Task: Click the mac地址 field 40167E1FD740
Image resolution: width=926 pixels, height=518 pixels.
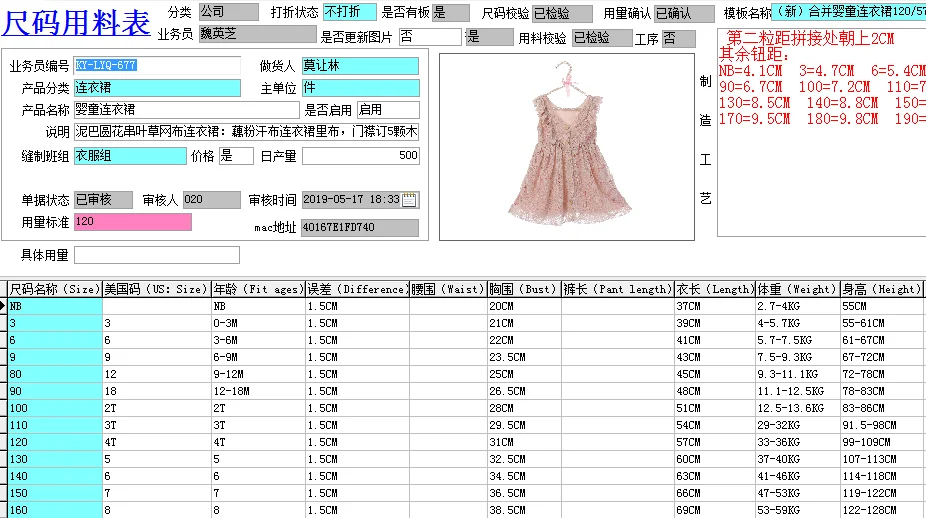Action: (x=360, y=227)
